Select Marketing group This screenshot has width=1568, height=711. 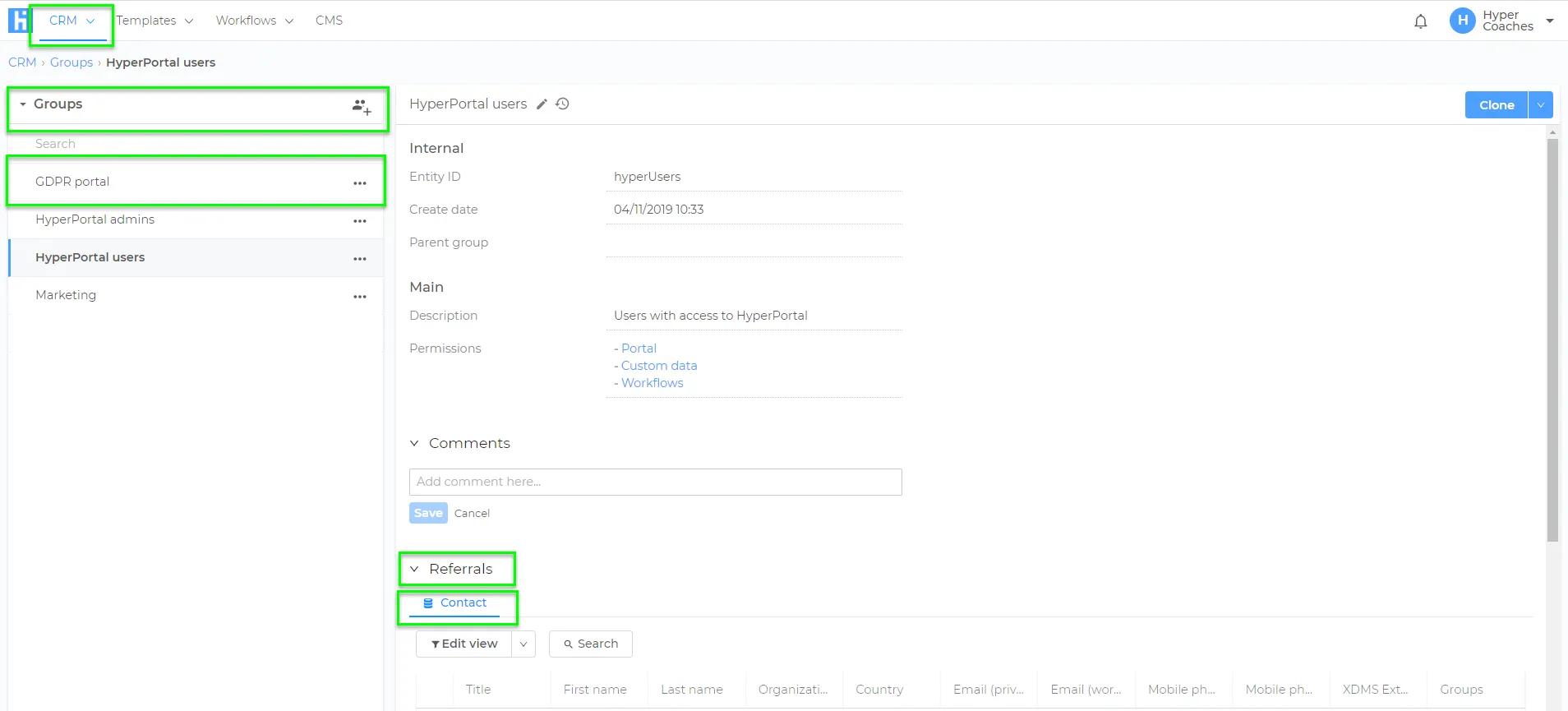coord(66,295)
